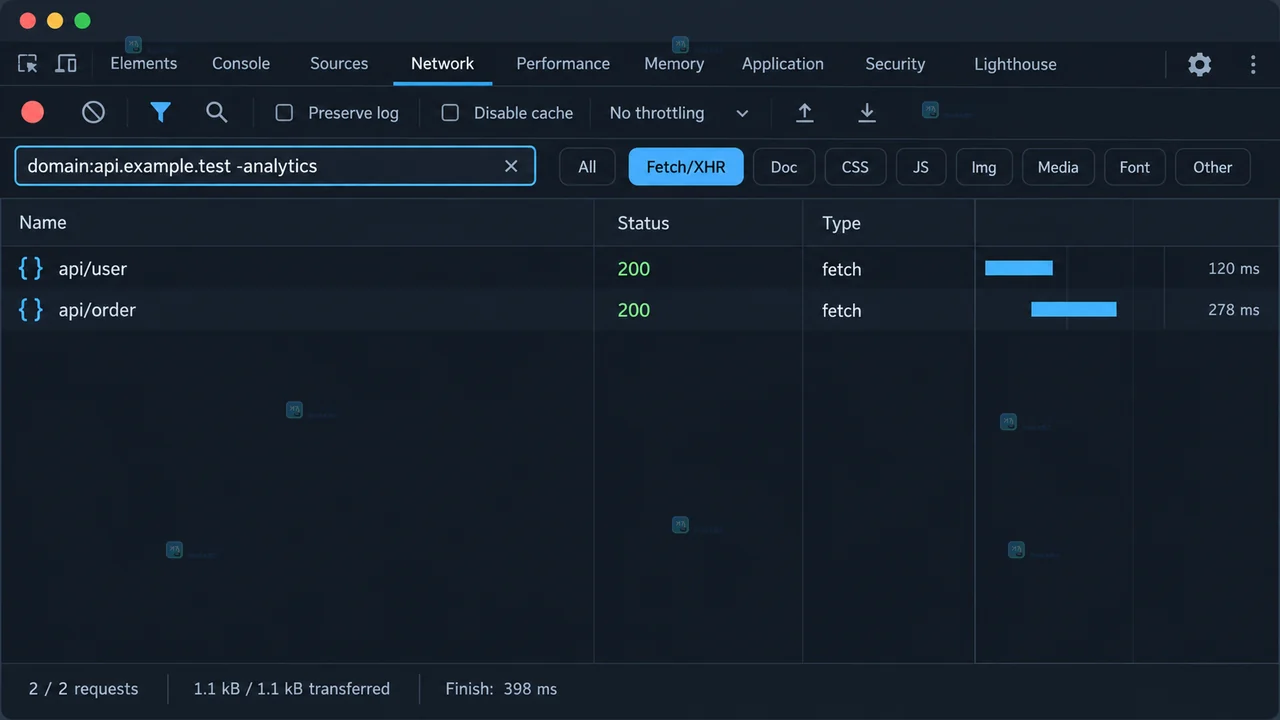Filter requests by Font type
The height and width of the screenshot is (720, 1280).
tap(1135, 167)
